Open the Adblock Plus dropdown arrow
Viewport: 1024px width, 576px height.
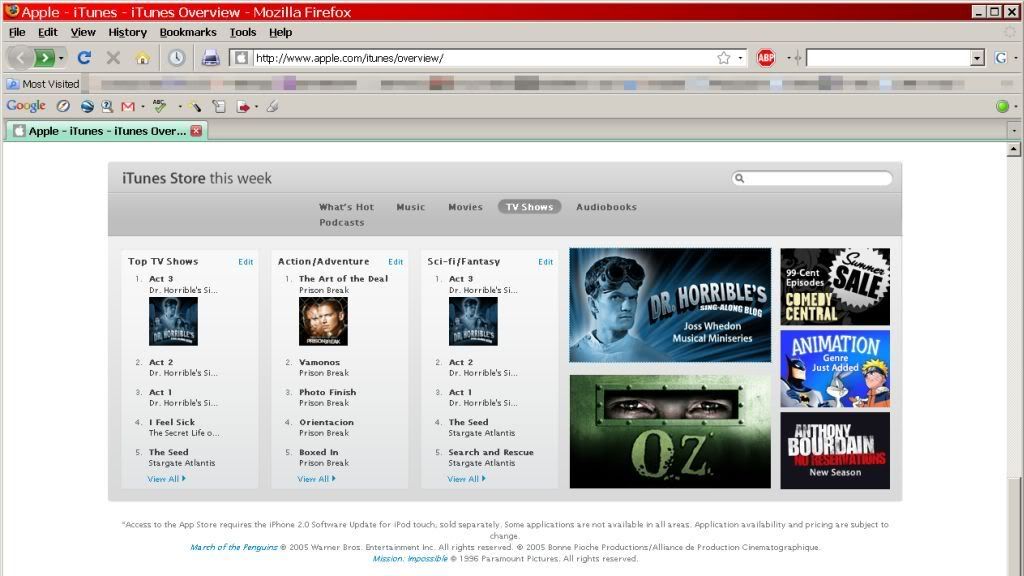789,58
